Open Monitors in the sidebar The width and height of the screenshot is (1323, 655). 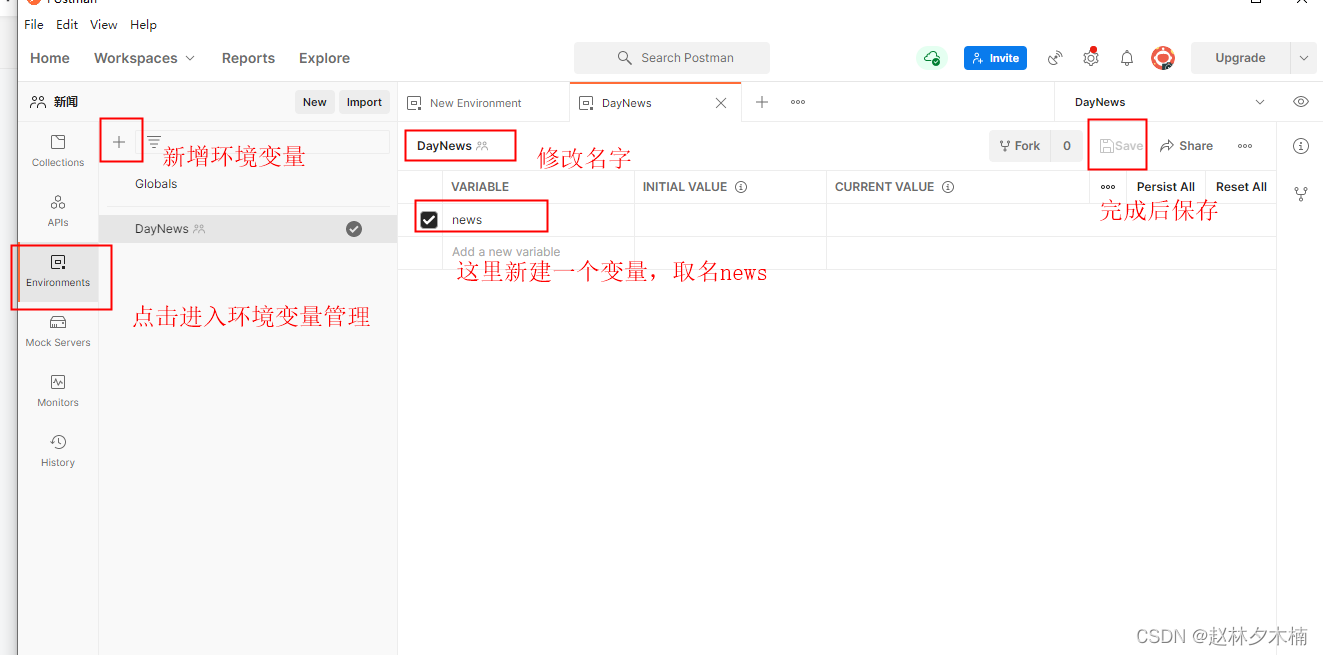pos(58,391)
